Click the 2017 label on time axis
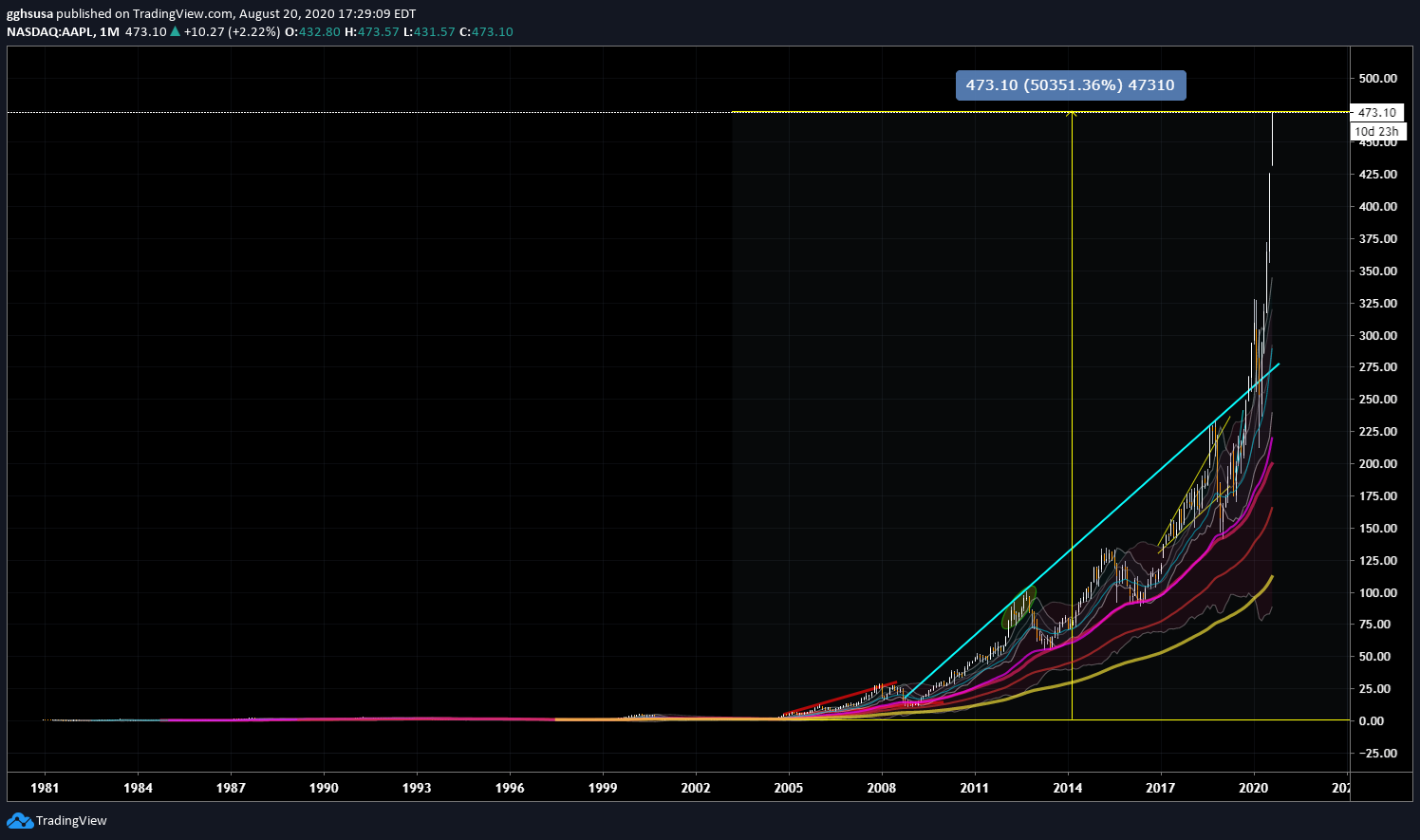Viewport: 1420px width, 840px height. pos(1161,788)
